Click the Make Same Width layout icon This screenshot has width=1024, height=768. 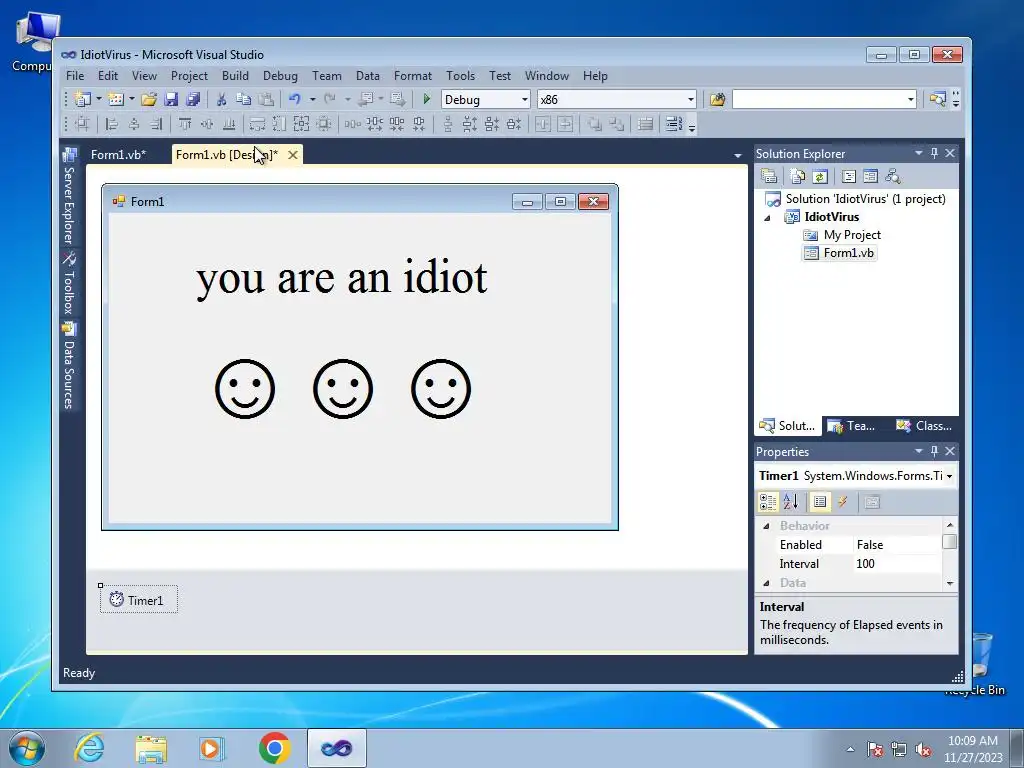[x=257, y=123]
